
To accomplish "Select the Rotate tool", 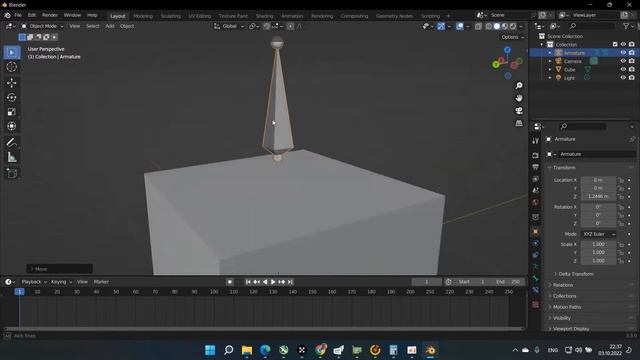I will pyautogui.click(x=11, y=97).
